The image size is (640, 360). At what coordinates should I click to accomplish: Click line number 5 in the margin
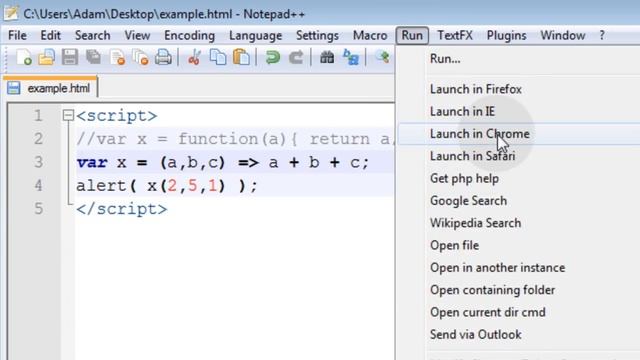38,209
